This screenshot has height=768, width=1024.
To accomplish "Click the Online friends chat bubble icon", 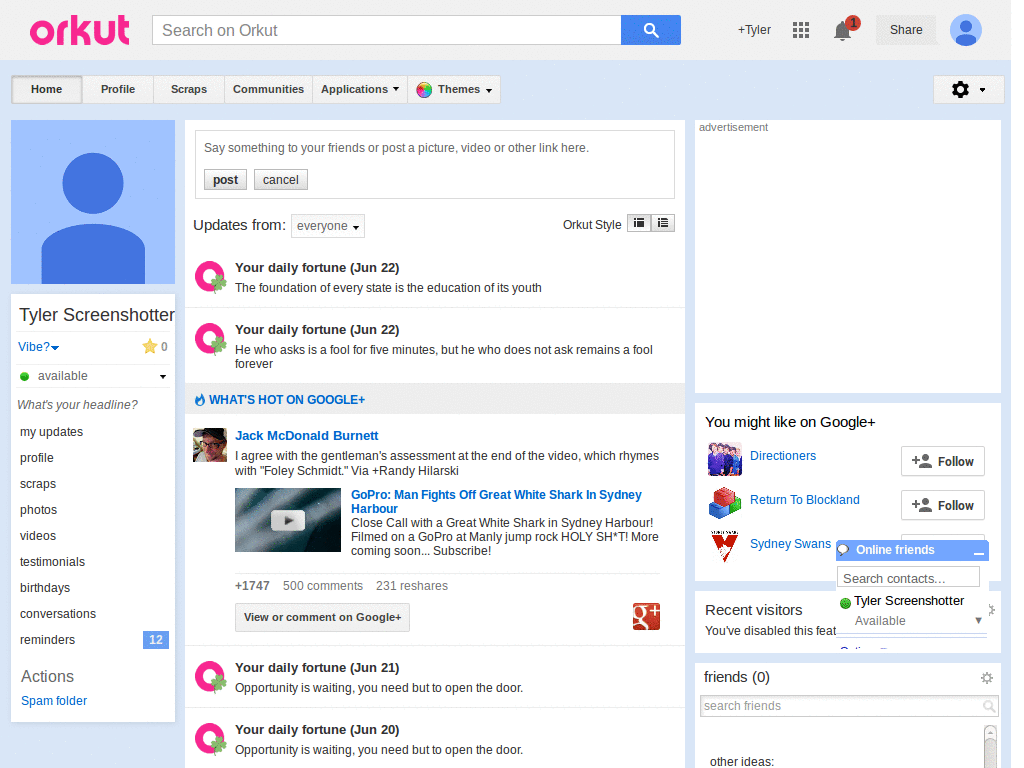I will tap(844, 550).
